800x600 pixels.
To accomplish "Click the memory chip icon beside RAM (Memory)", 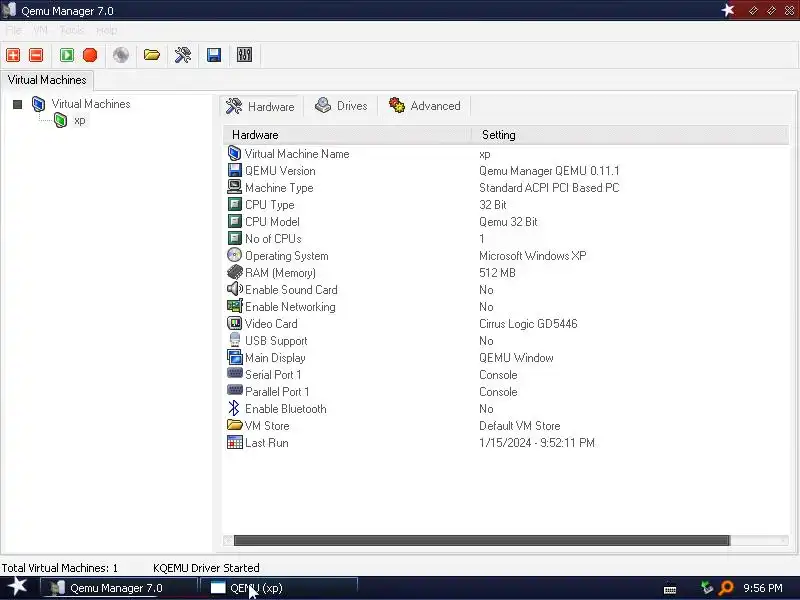I will tap(234, 272).
